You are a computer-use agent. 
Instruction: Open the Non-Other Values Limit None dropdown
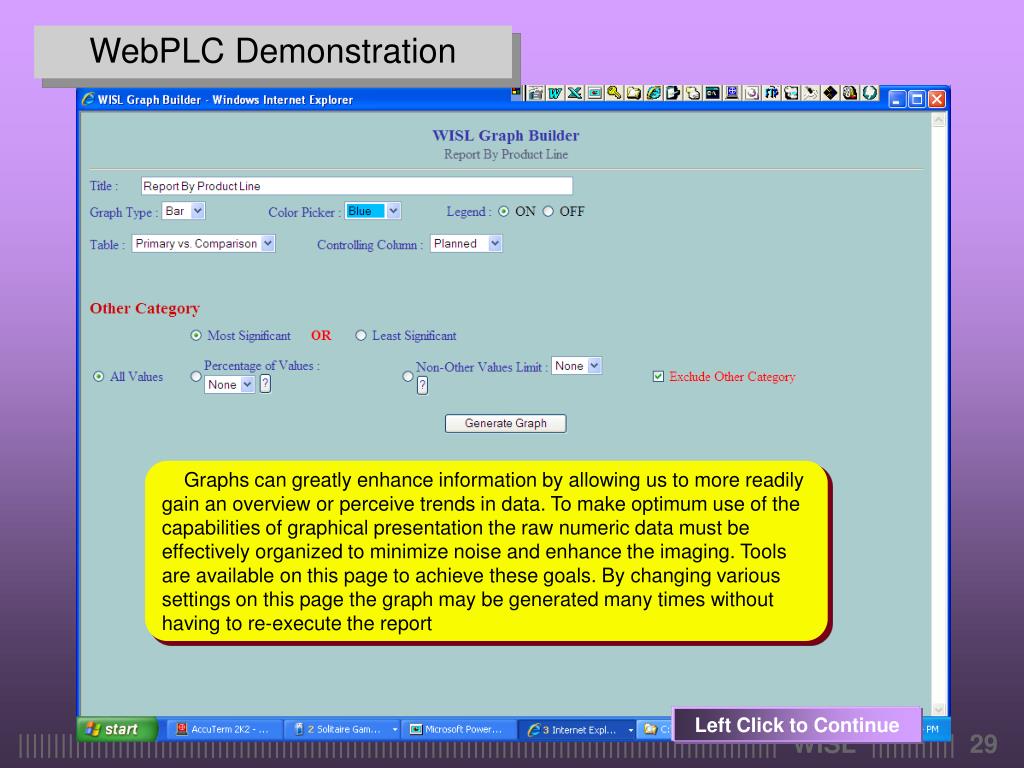click(x=577, y=366)
